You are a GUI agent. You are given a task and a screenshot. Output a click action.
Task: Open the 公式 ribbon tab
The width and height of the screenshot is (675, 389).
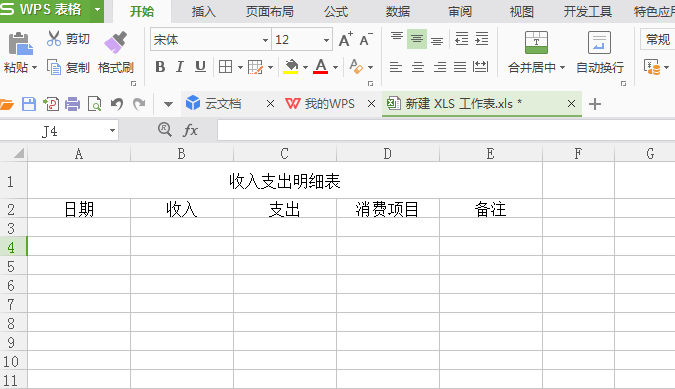336,12
